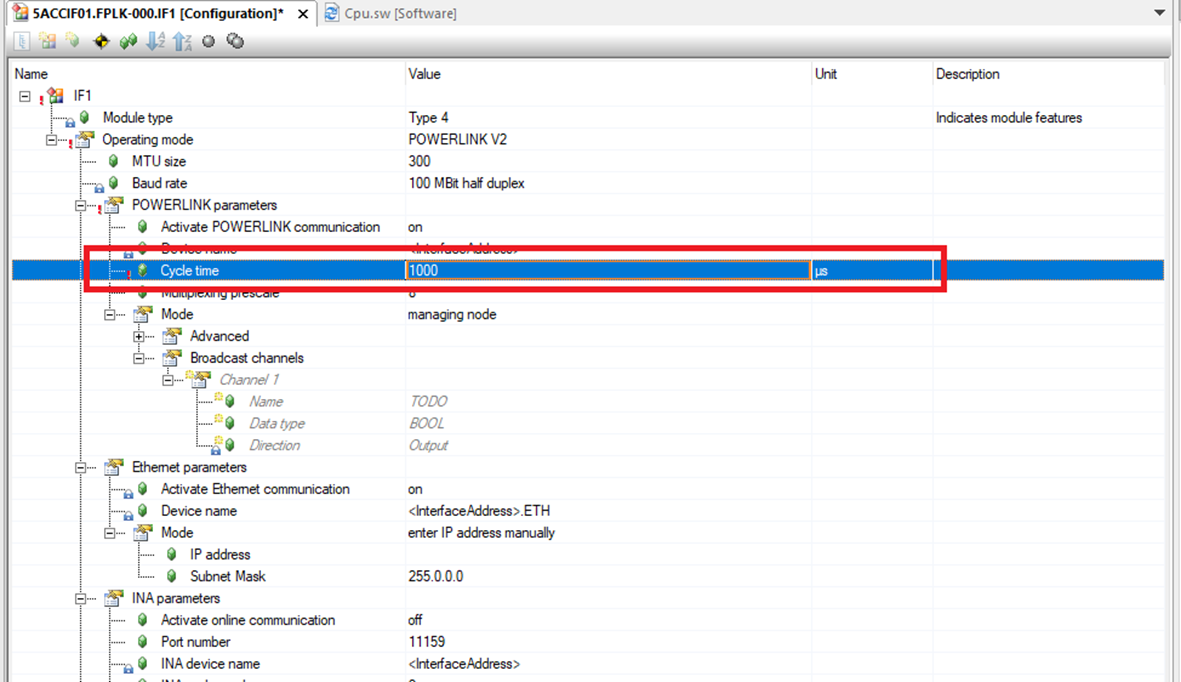
Task: Click the Cycle time value field showing 1000
Action: [606, 270]
